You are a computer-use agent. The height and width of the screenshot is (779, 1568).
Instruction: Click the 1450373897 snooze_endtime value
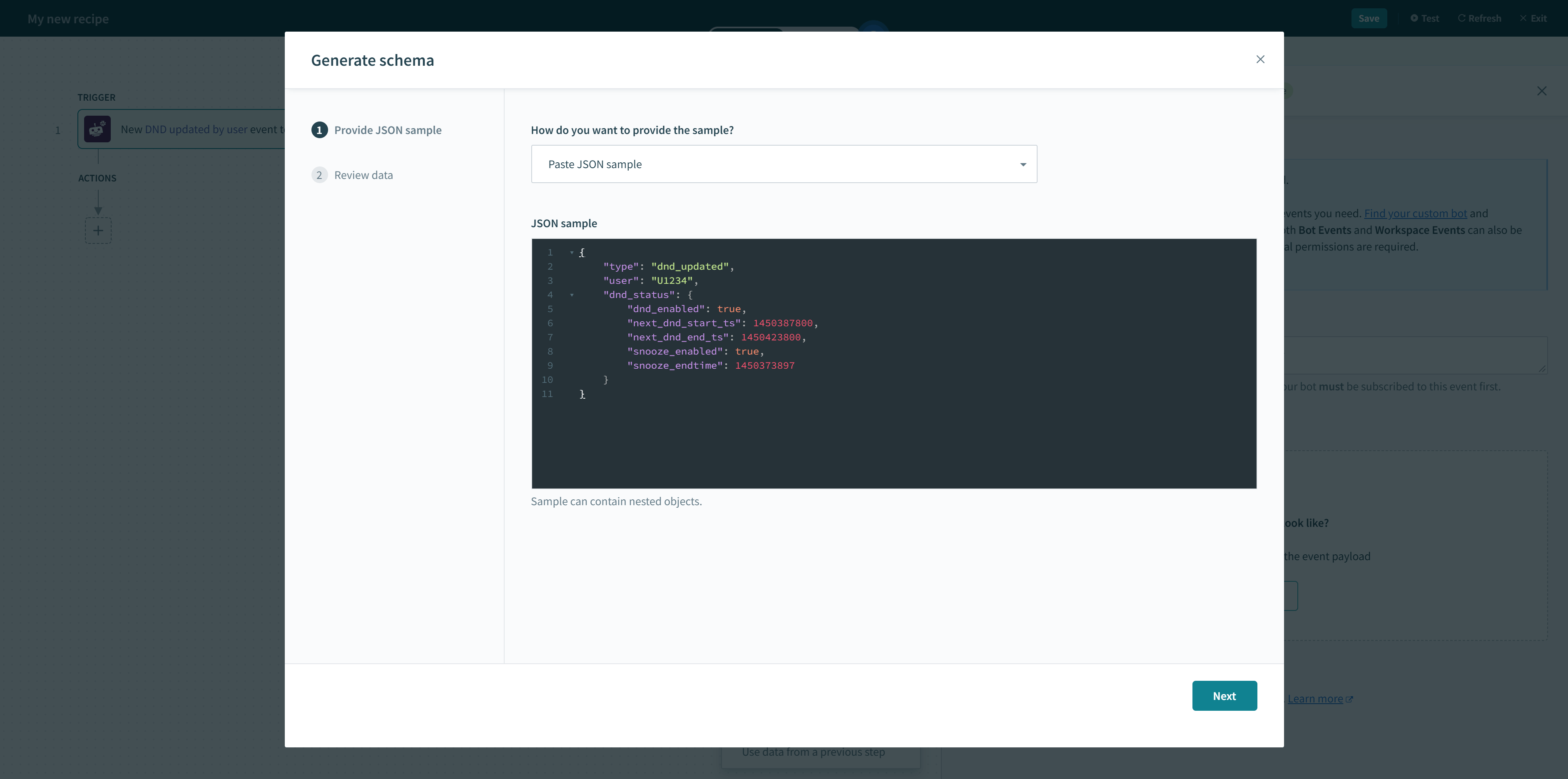pyautogui.click(x=764, y=365)
